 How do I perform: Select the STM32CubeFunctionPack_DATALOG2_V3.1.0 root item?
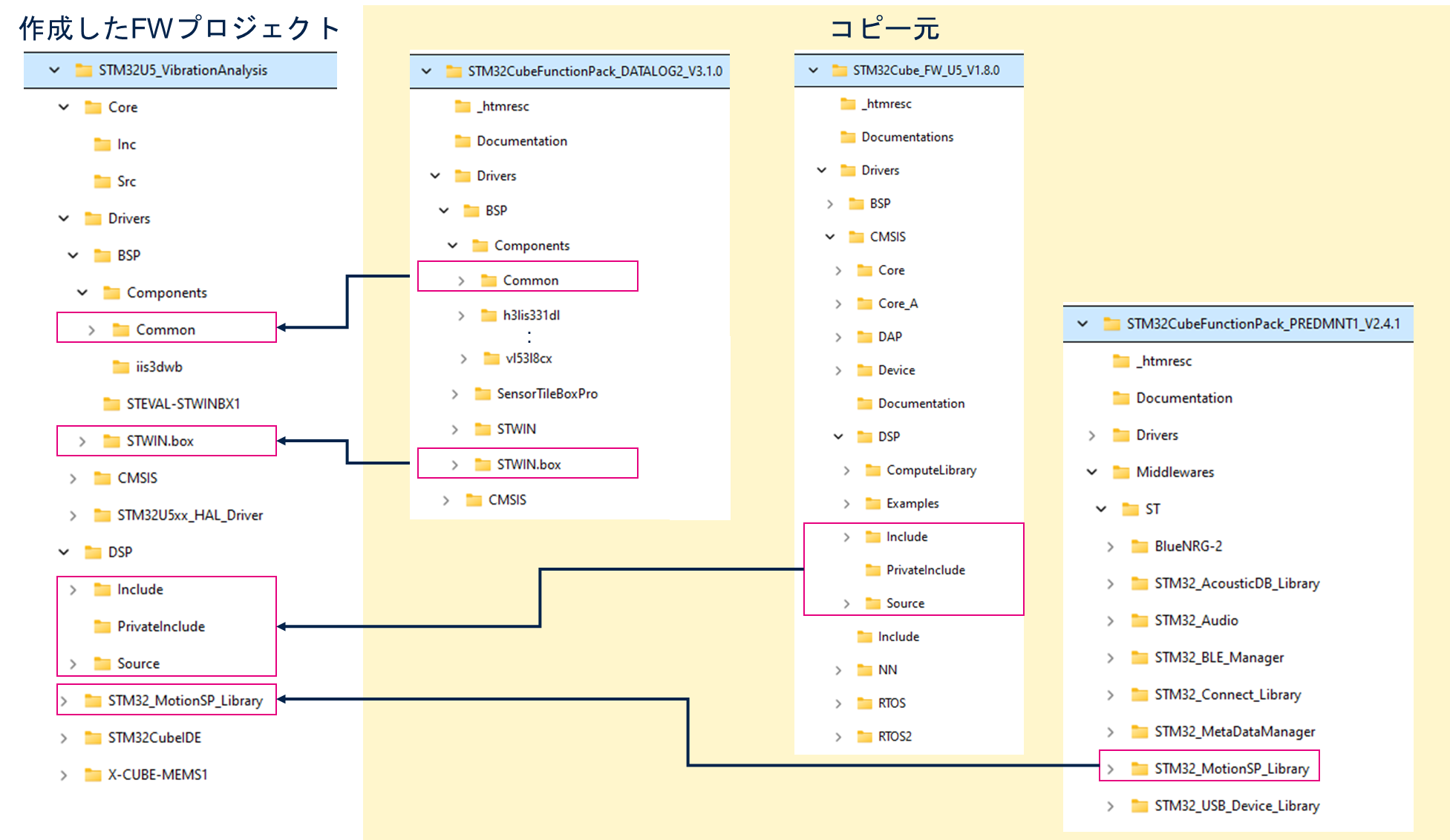594,71
